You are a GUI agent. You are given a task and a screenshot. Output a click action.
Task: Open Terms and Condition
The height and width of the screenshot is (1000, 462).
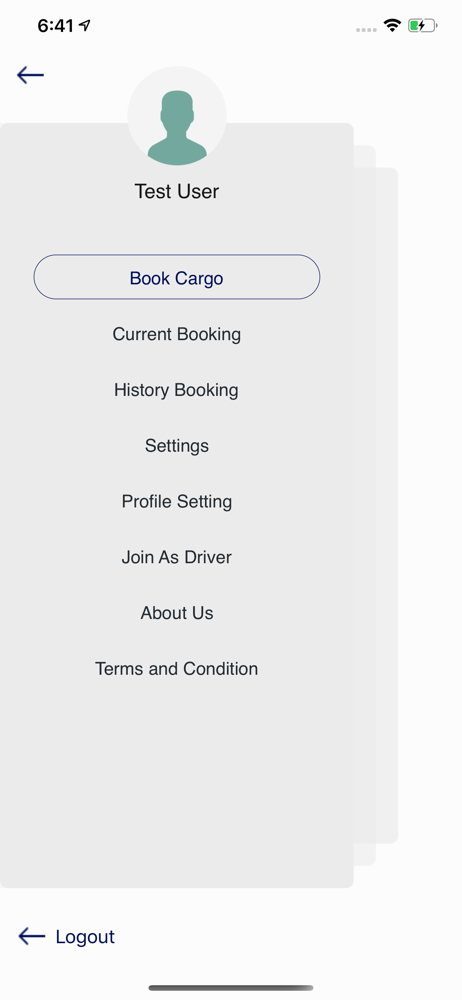[x=177, y=668]
